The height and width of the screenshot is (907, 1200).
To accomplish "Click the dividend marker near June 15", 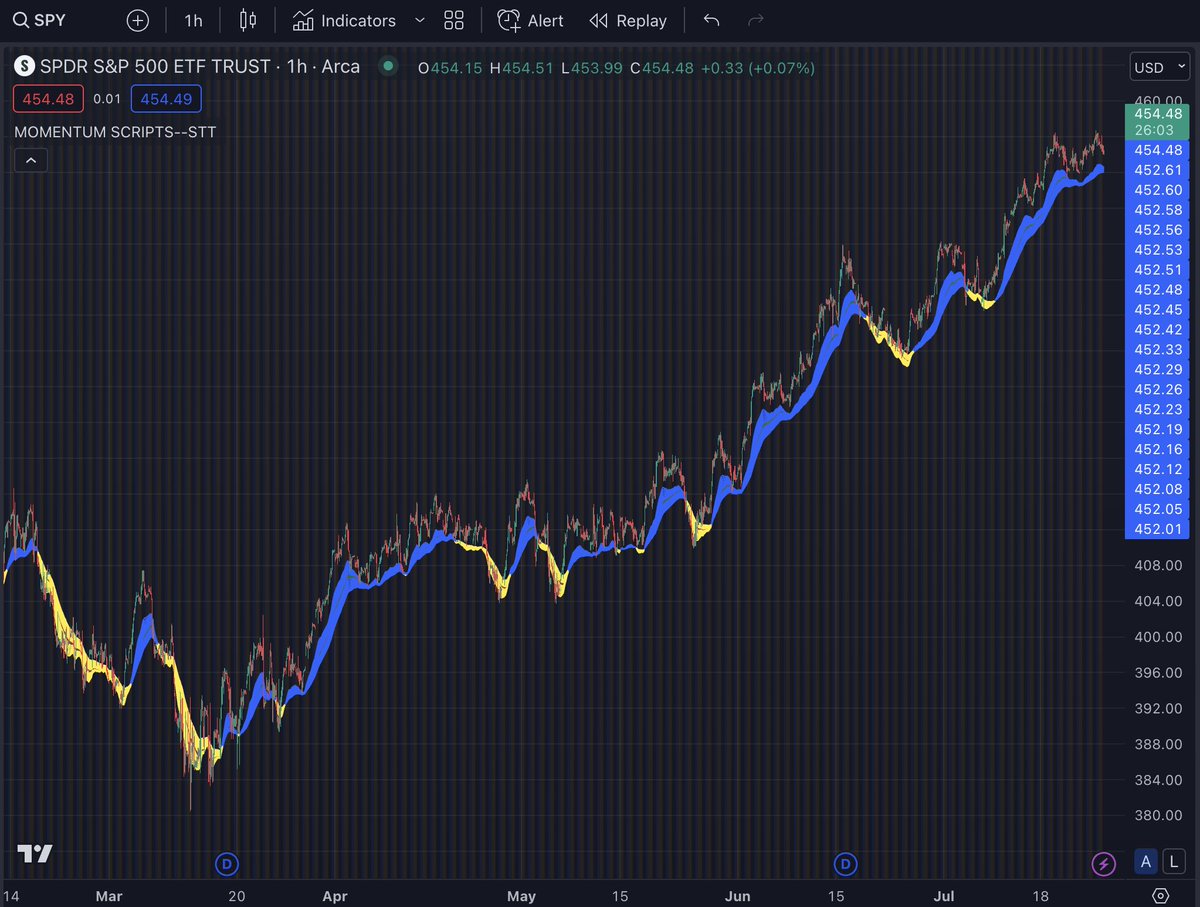I will point(846,863).
